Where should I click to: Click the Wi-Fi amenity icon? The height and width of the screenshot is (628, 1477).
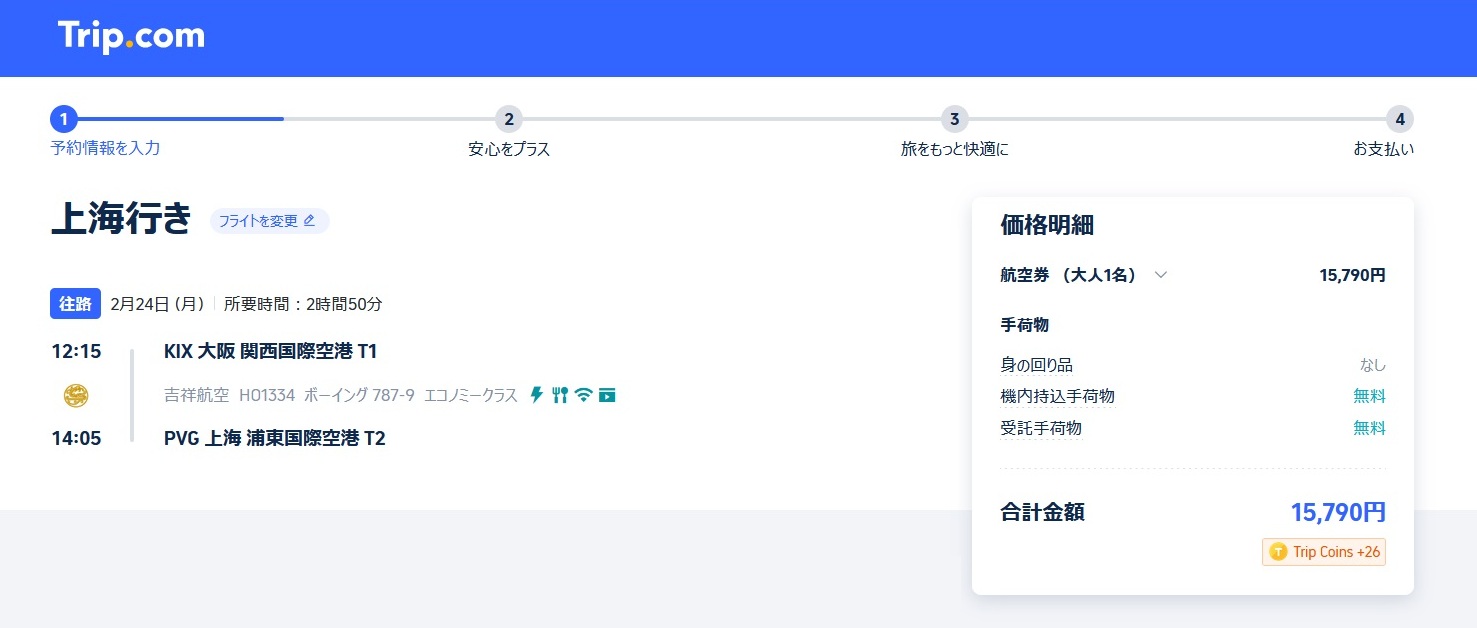click(x=584, y=395)
